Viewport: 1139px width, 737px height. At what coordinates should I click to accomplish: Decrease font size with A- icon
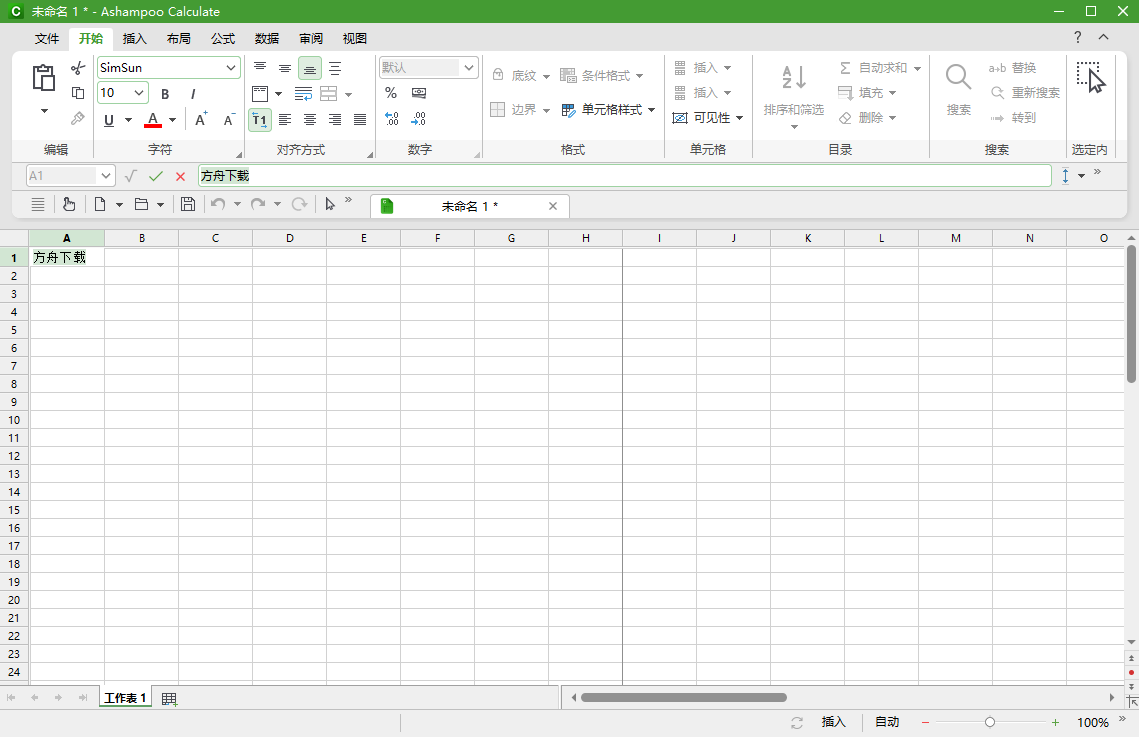(229, 119)
